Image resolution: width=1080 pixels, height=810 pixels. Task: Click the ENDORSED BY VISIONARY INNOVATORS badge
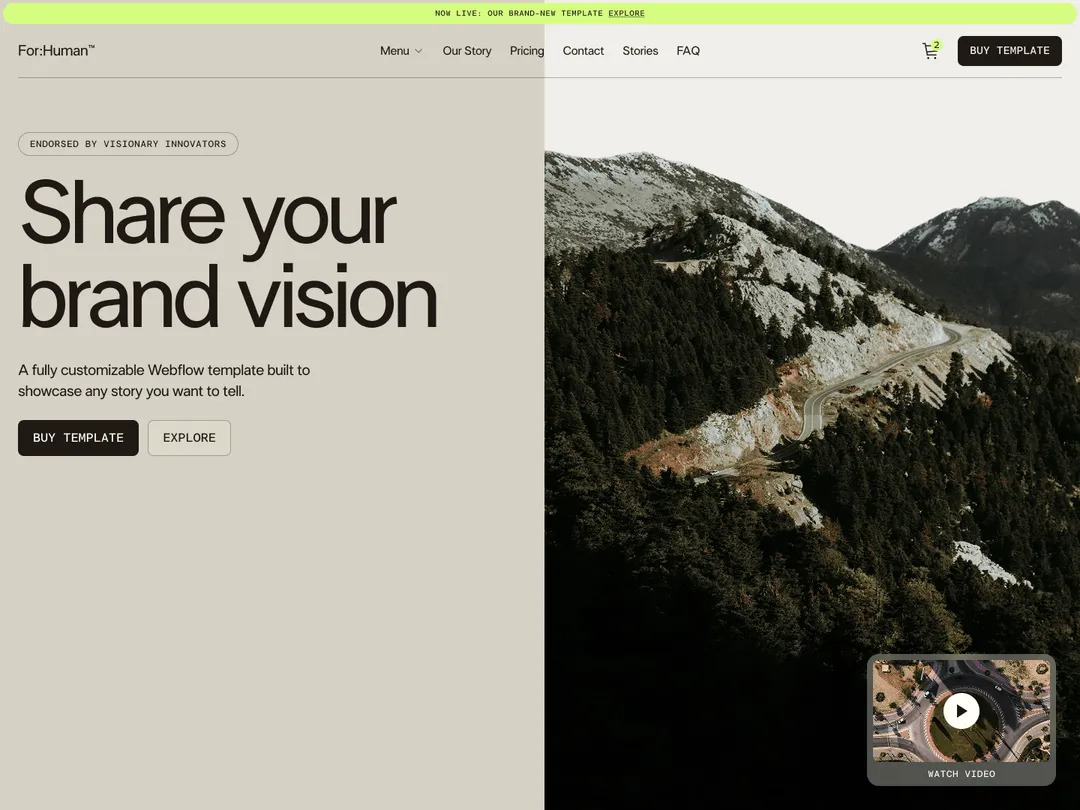pyautogui.click(x=128, y=143)
